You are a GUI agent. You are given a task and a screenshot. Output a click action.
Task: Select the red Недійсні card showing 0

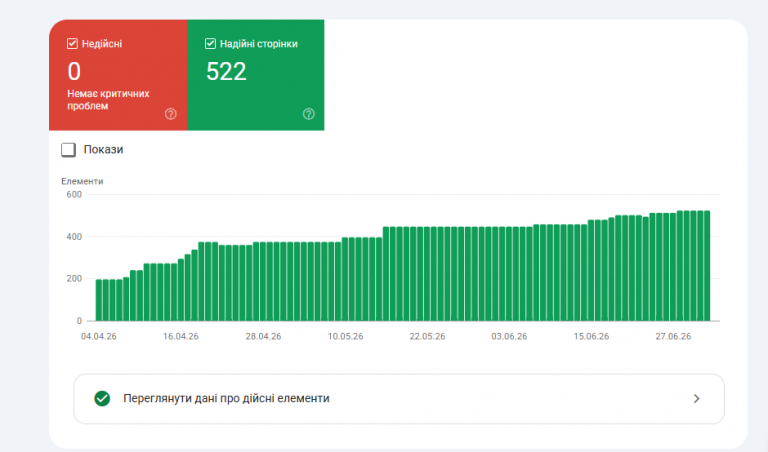pyautogui.click(x=118, y=75)
